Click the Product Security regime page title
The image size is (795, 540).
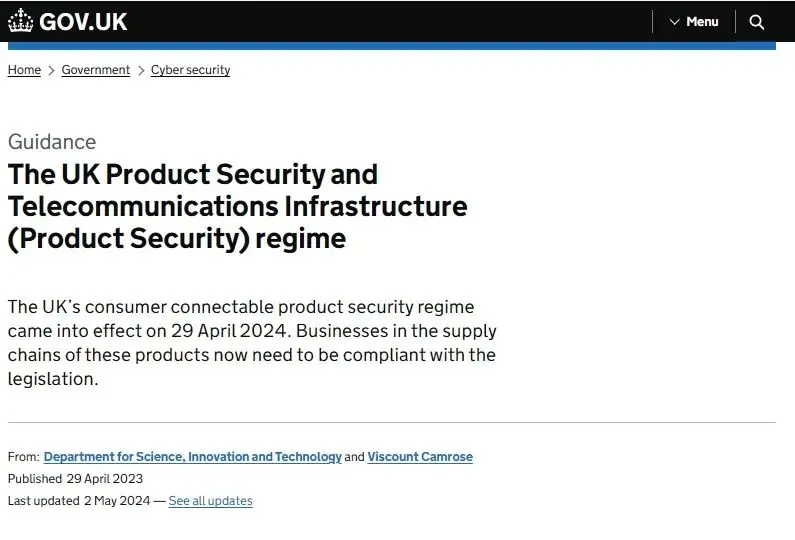tap(237, 206)
